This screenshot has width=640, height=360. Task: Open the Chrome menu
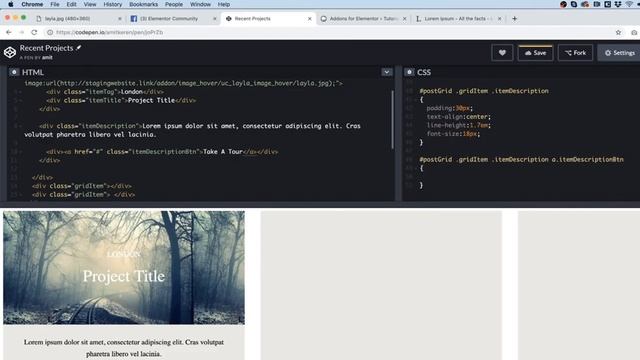coord(32,4)
